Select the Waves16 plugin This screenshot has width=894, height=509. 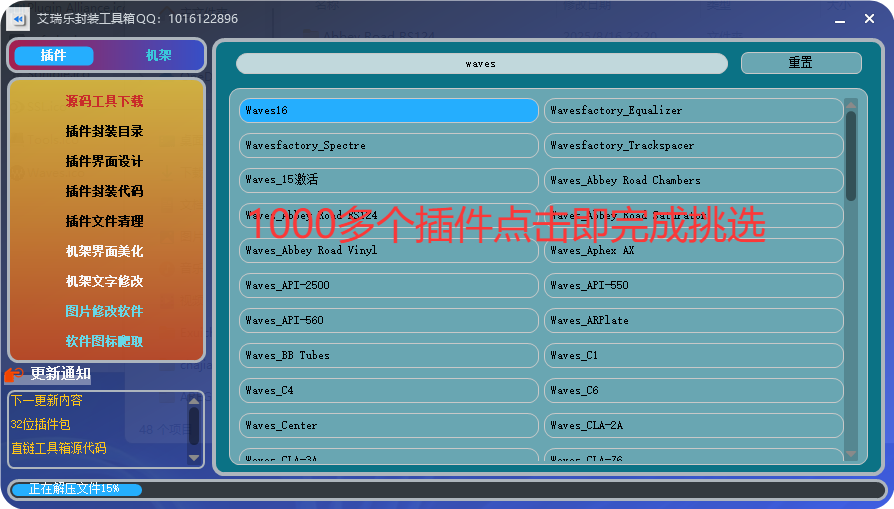point(389,111)
